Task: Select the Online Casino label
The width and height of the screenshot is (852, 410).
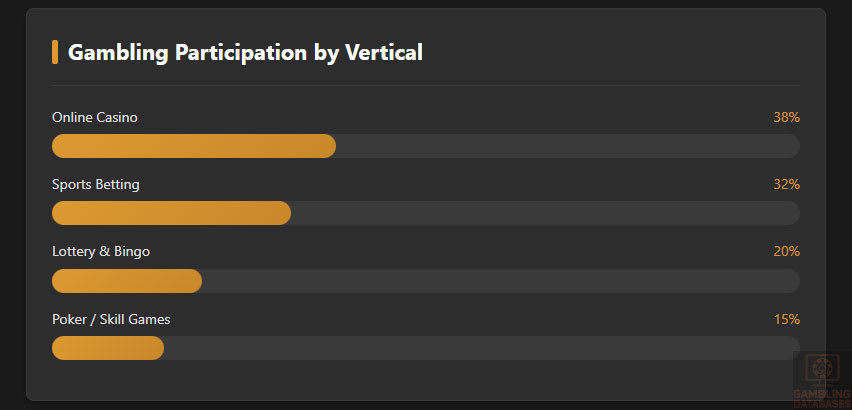Action: point(95,117)
